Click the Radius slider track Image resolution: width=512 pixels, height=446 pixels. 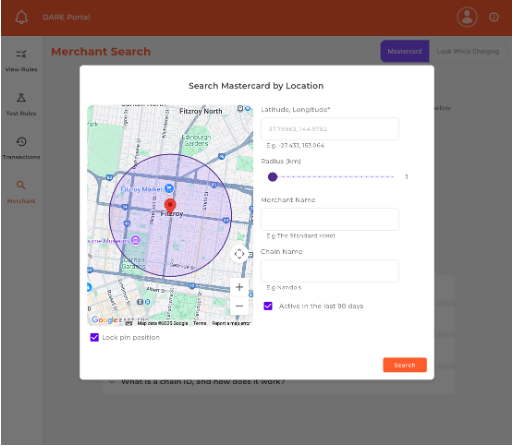point(333,177)
